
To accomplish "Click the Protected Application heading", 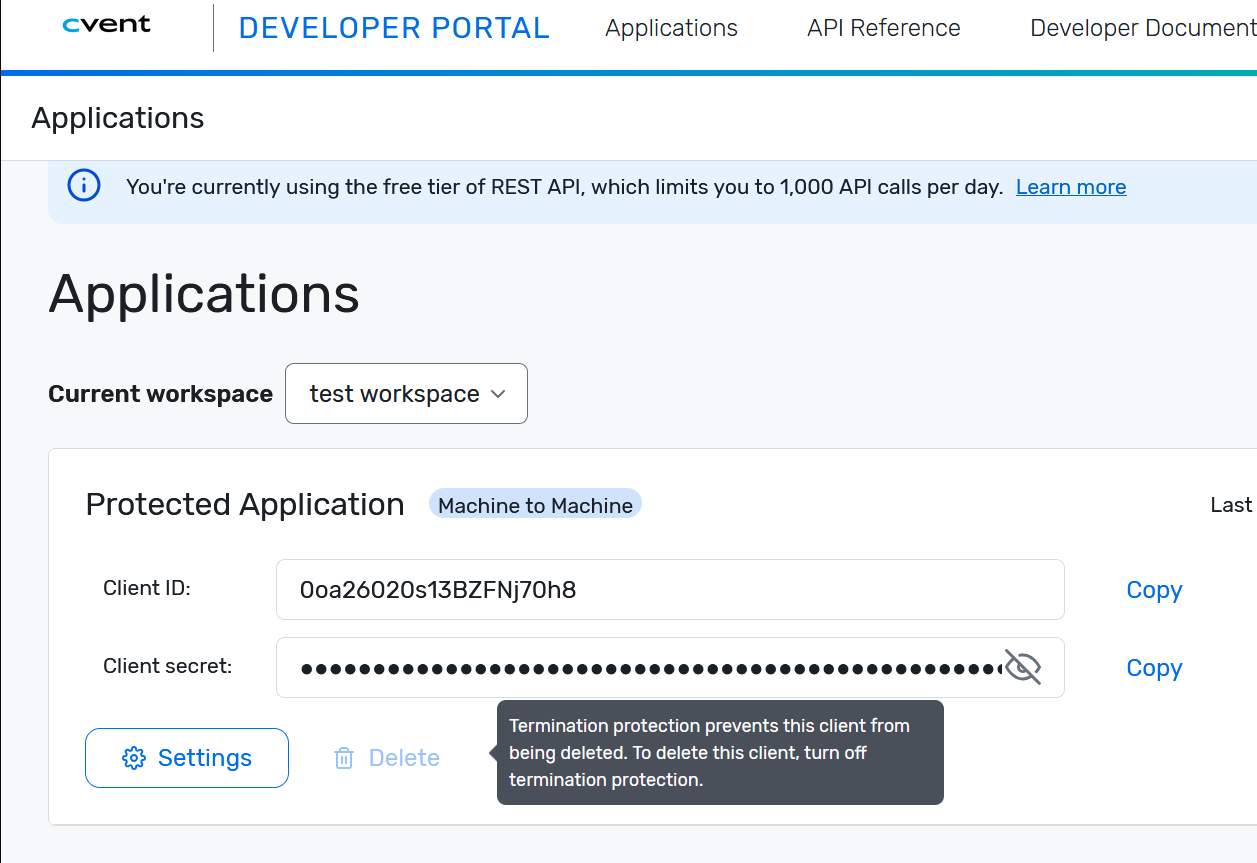I will click(245, 505).
